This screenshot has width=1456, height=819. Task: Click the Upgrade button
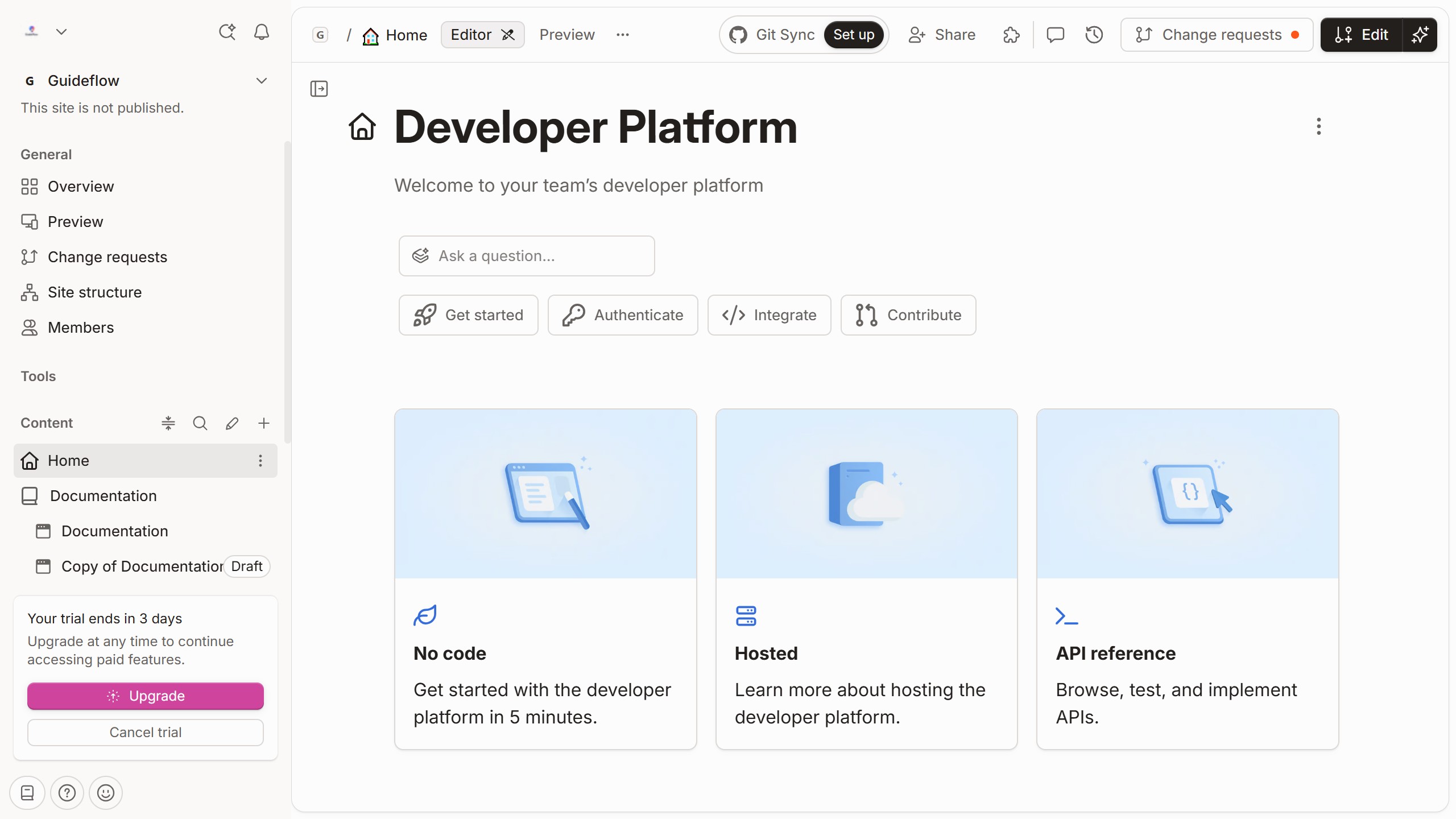[146, 696]
